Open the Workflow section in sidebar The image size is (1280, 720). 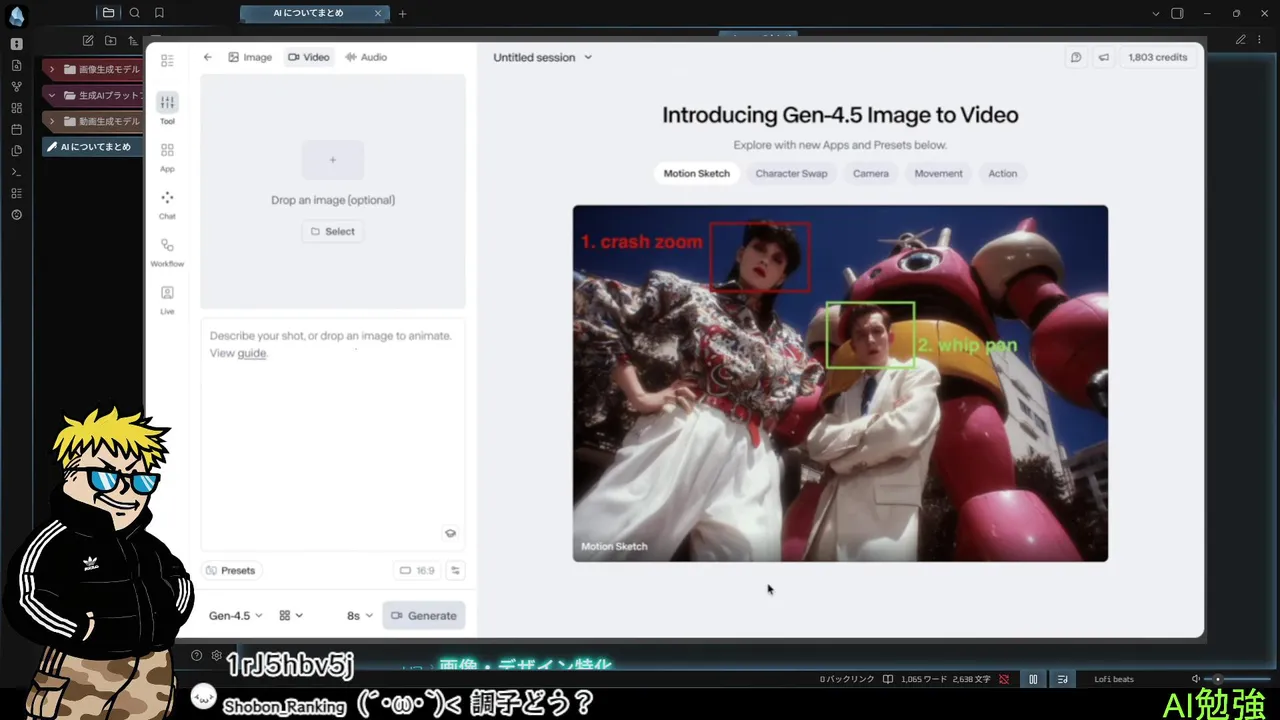click(x=167, y=252)
